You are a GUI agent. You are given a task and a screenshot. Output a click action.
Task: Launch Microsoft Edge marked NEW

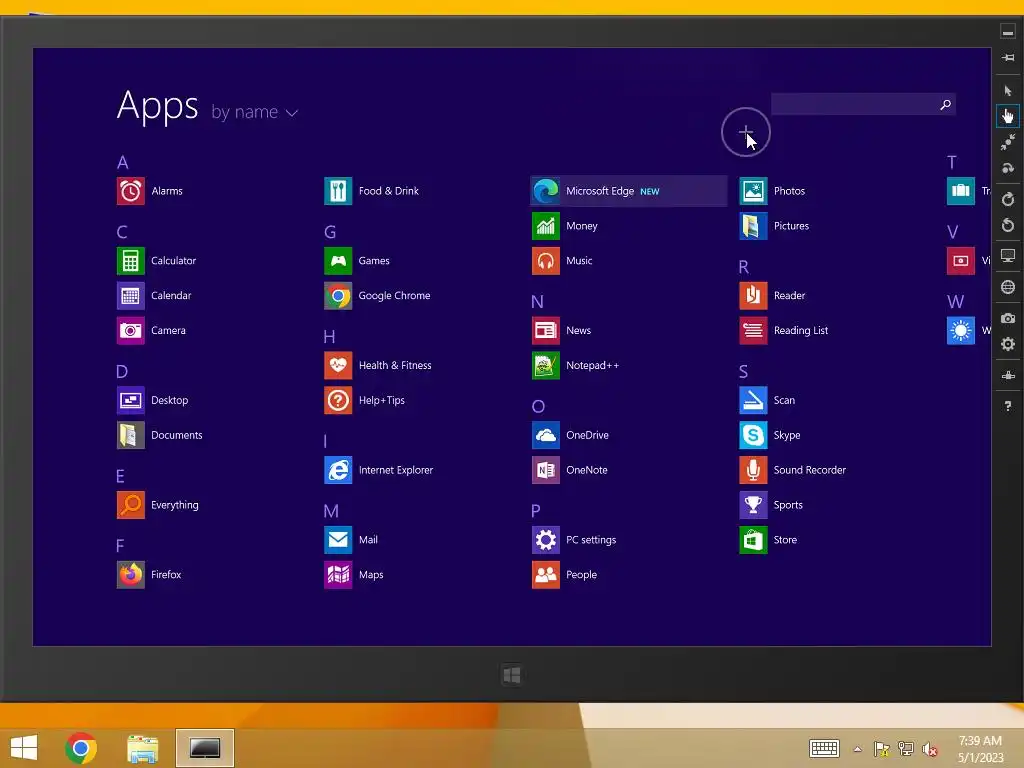629,191
